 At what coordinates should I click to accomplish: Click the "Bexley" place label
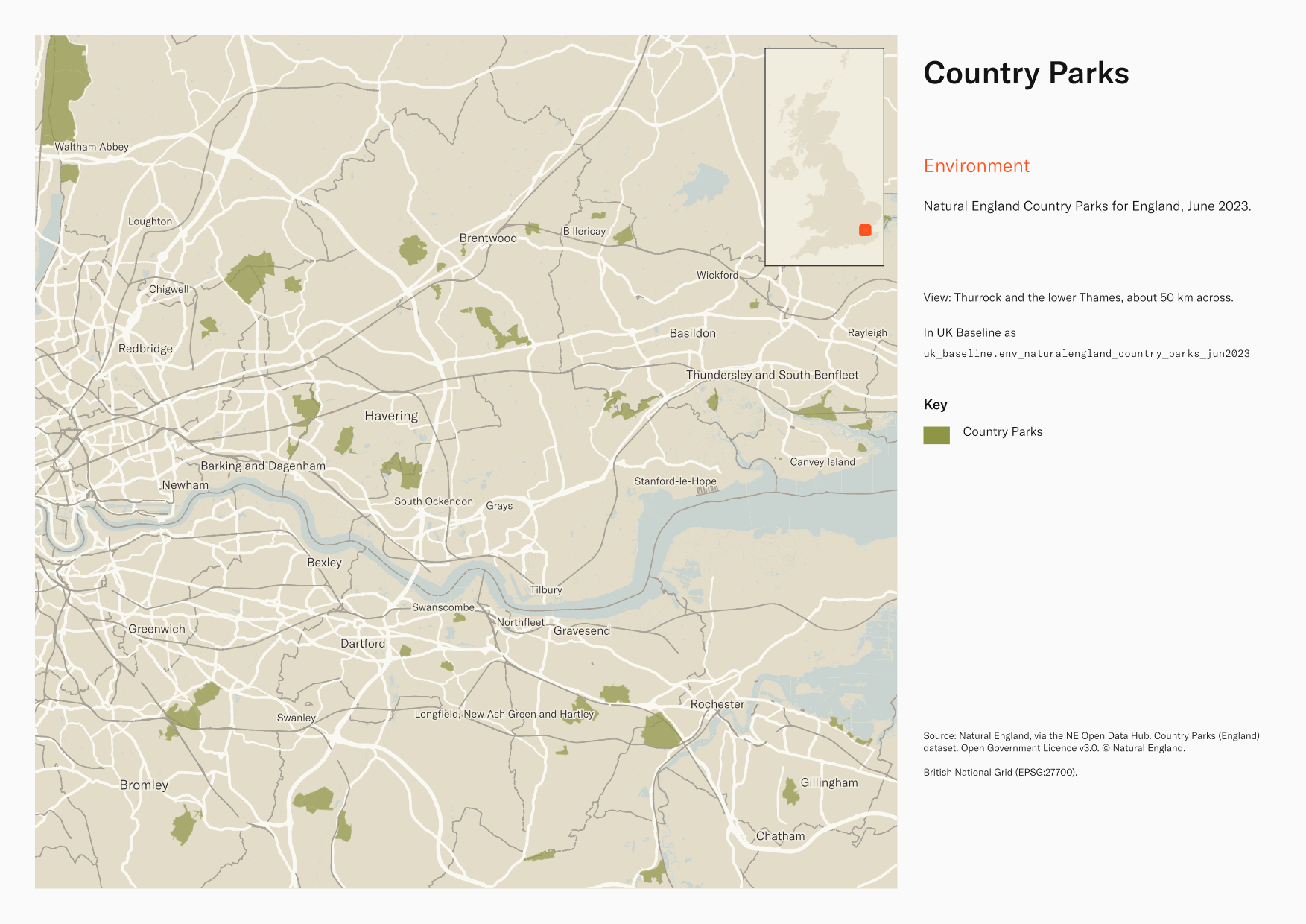(324, 563)
